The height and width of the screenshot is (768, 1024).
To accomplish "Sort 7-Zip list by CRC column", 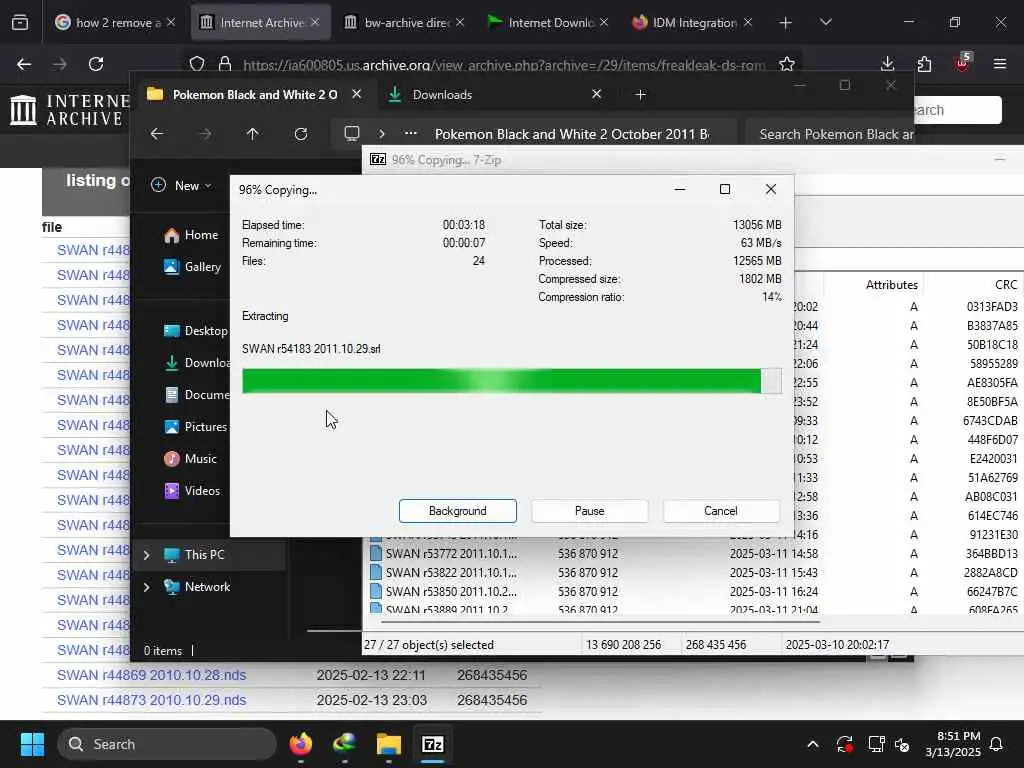I will click(1006, 285).
